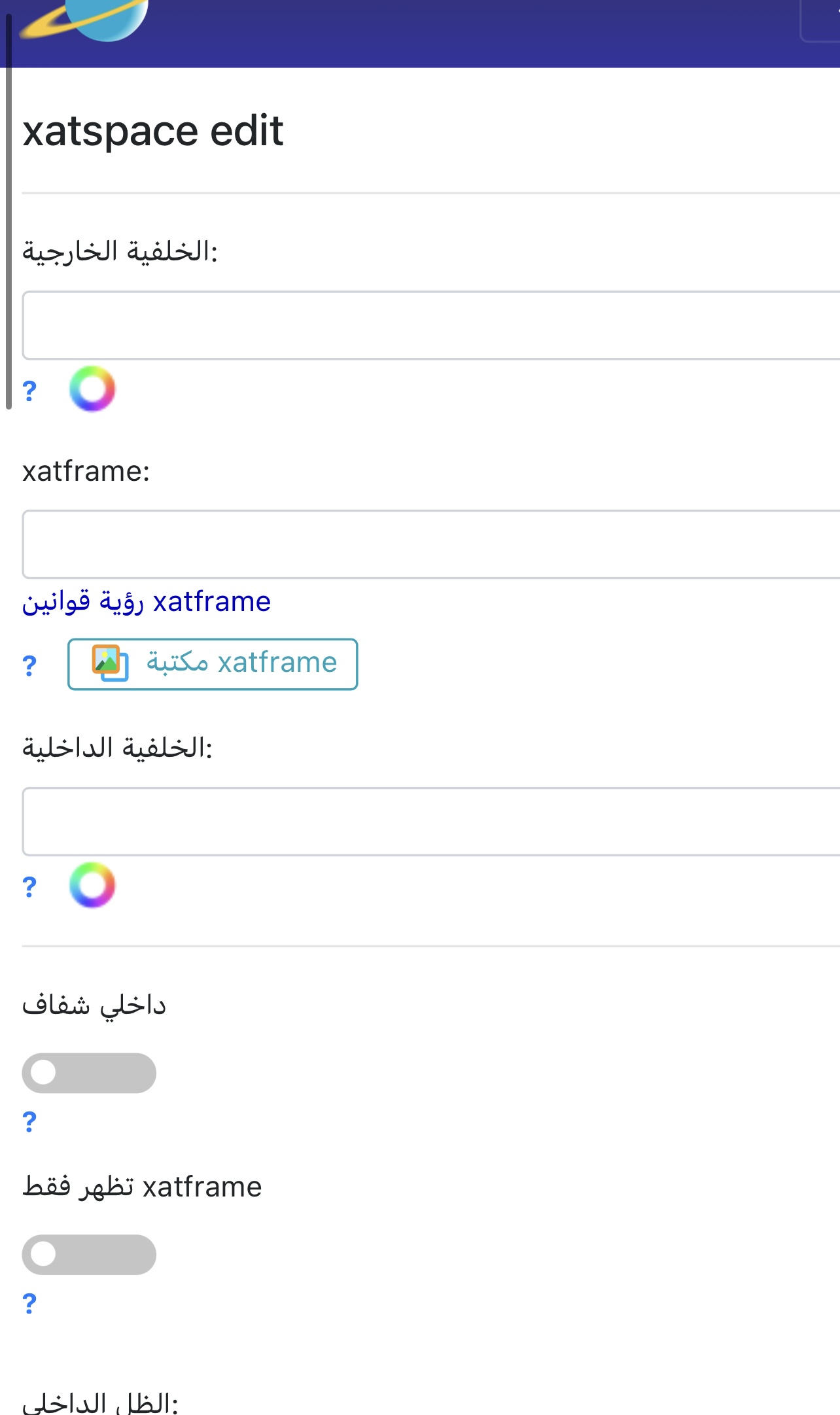Click the help question mark under تظهر فقط xatframe
The width and height of the screenshot is (840, 1415).
[29, 1303]
